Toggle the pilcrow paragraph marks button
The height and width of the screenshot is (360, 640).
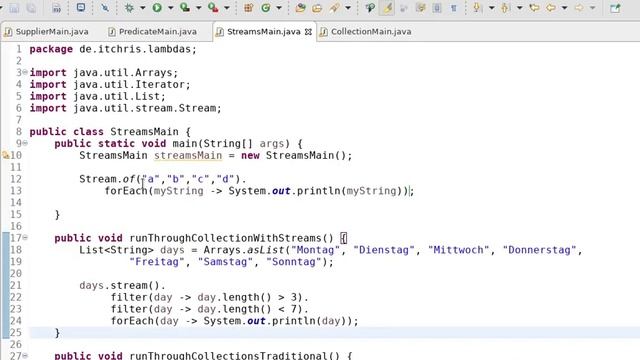(x=453, y=8)
